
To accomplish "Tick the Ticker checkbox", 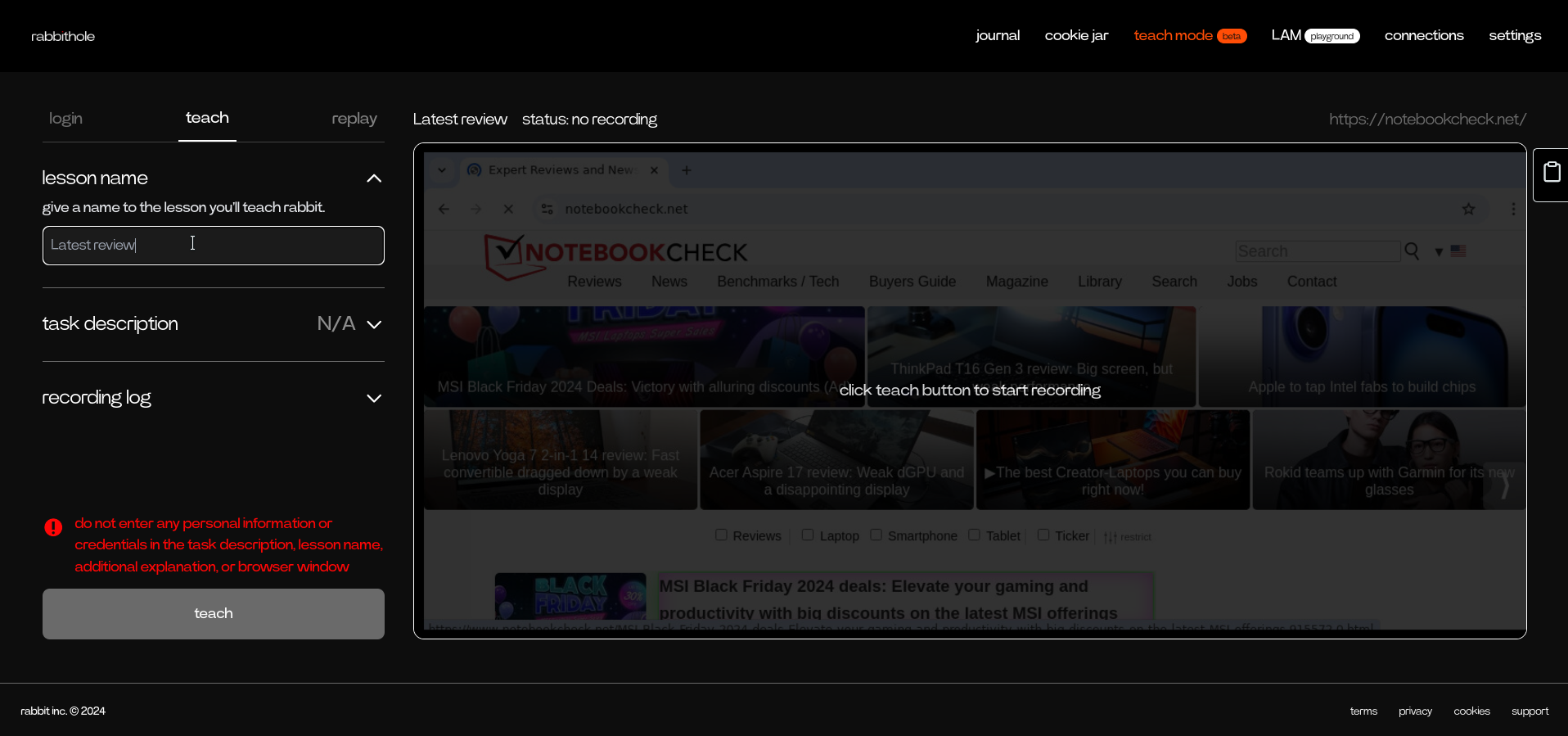I will 1043,535.
